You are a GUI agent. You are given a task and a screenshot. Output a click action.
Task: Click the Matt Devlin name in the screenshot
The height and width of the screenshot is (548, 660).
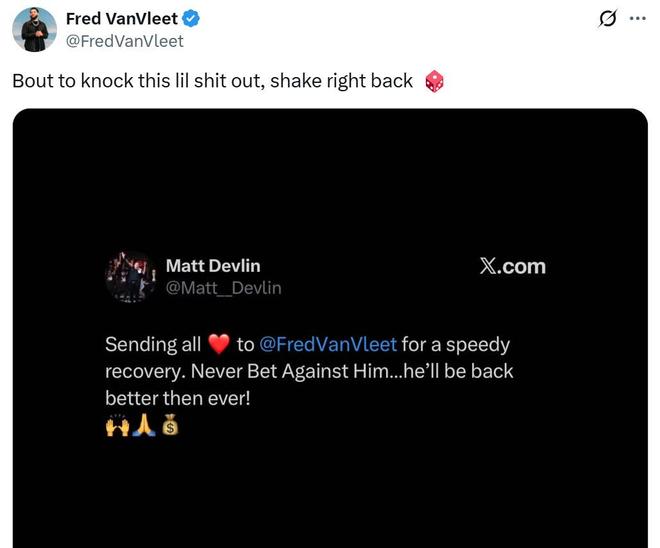click(213, 266)
